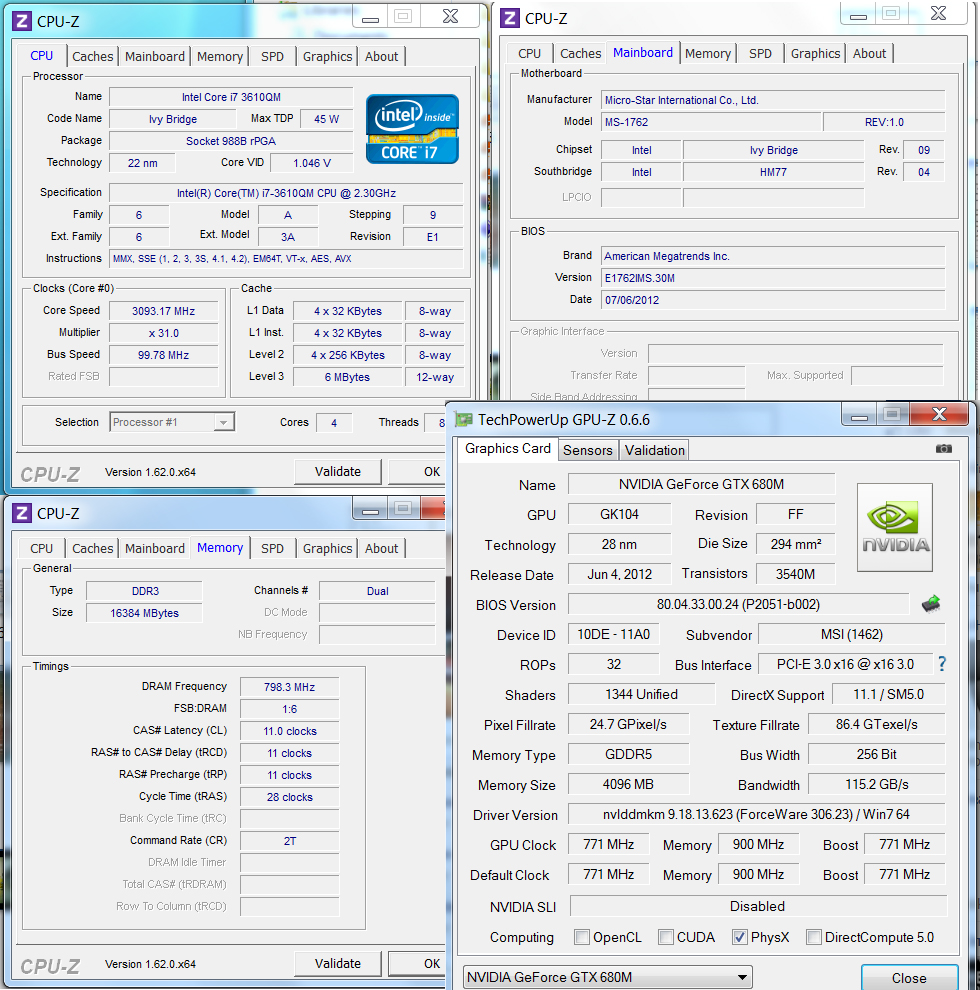Viewport: 980px width, 990px height.
Task: Click the Instructions field listing MMX, SSE
Action: click(286, 258)
